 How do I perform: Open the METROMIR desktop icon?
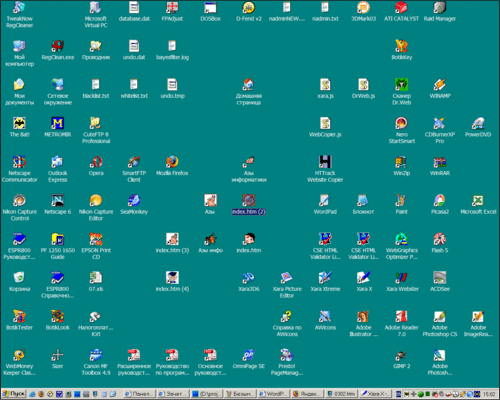(x=57, y=123)
